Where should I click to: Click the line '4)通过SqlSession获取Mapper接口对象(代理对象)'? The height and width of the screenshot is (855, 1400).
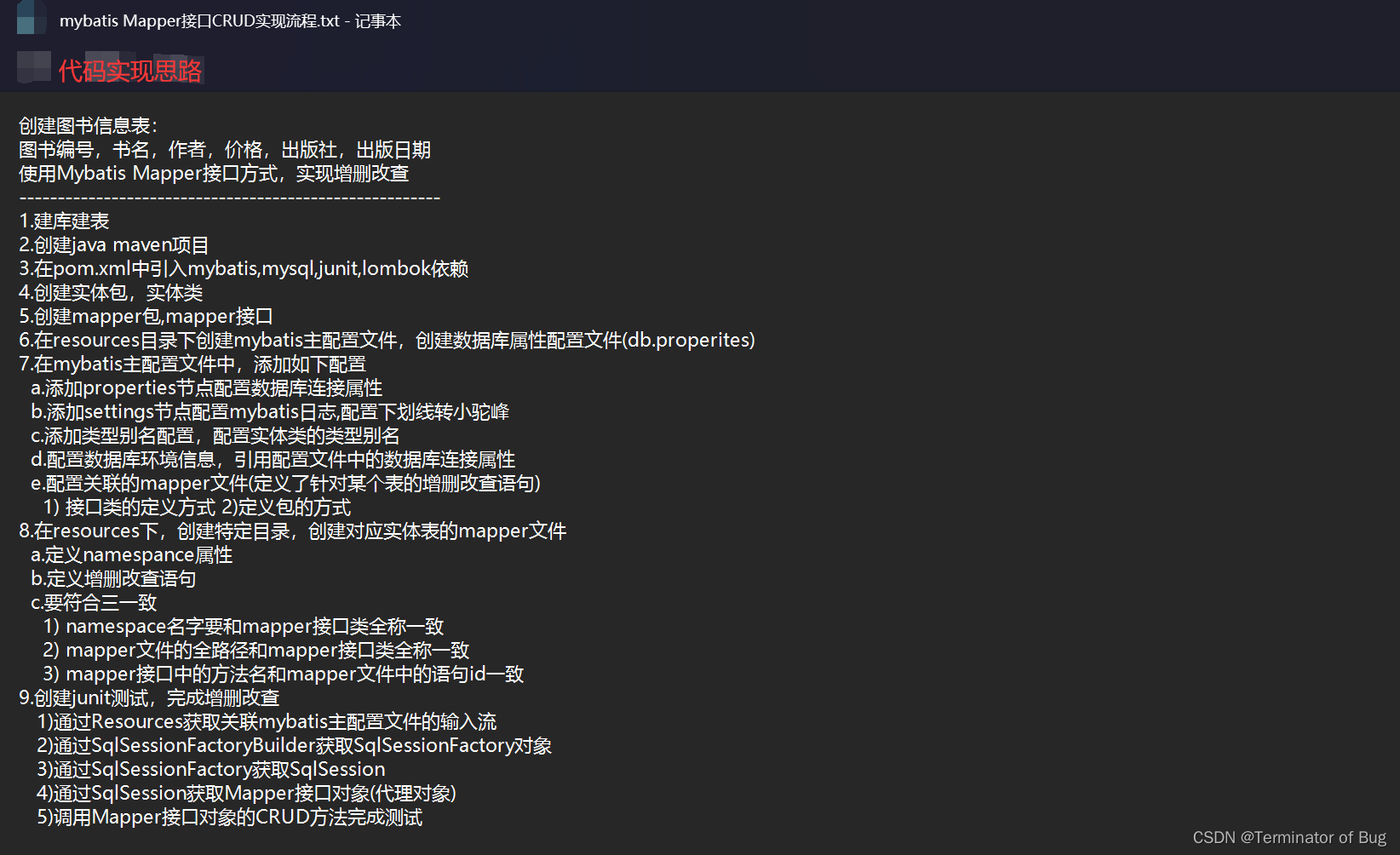click(x=247, y=794)
